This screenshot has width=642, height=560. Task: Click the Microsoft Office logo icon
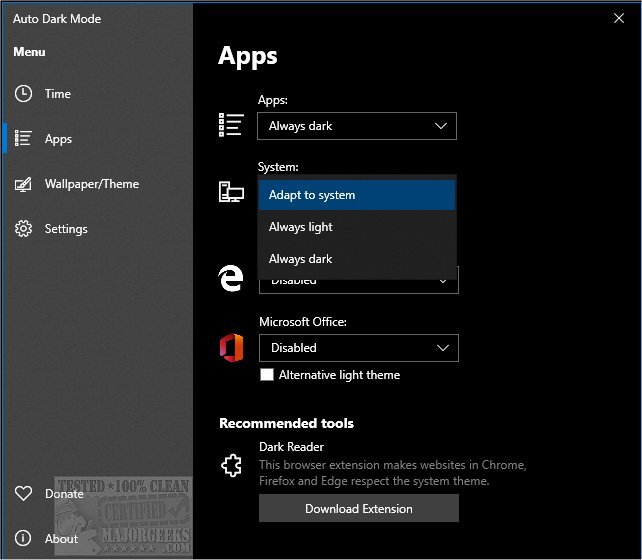pos(231,348)
